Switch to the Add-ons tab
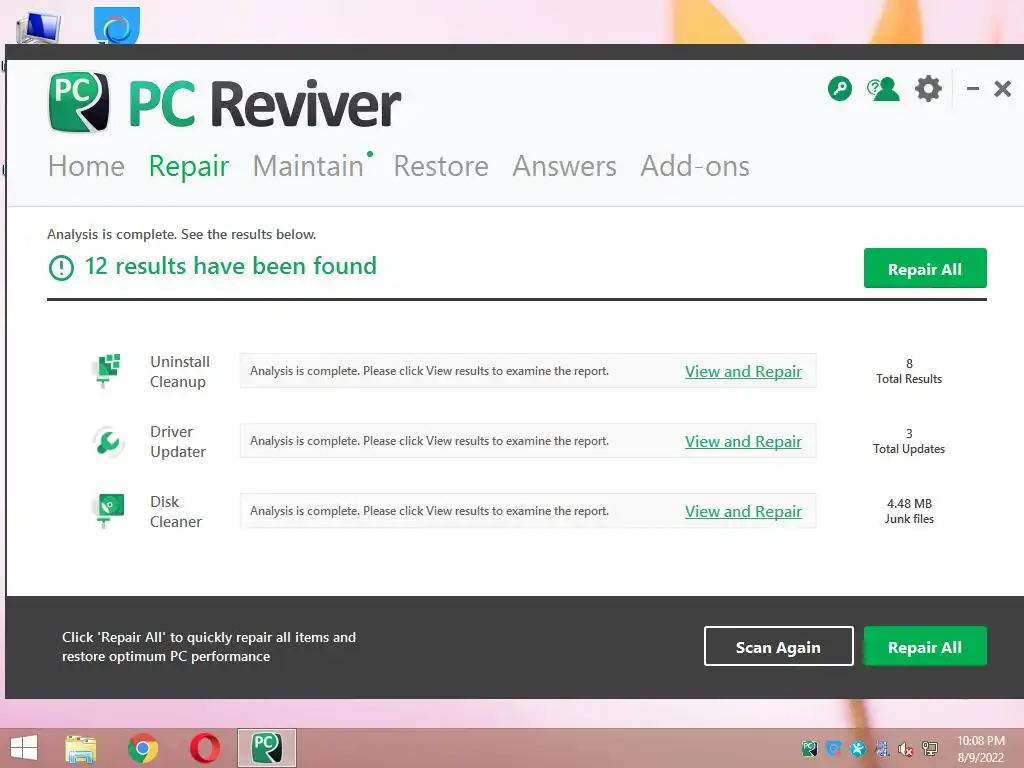The height and width of the screenshot is (768, 1024). (695, 166)
